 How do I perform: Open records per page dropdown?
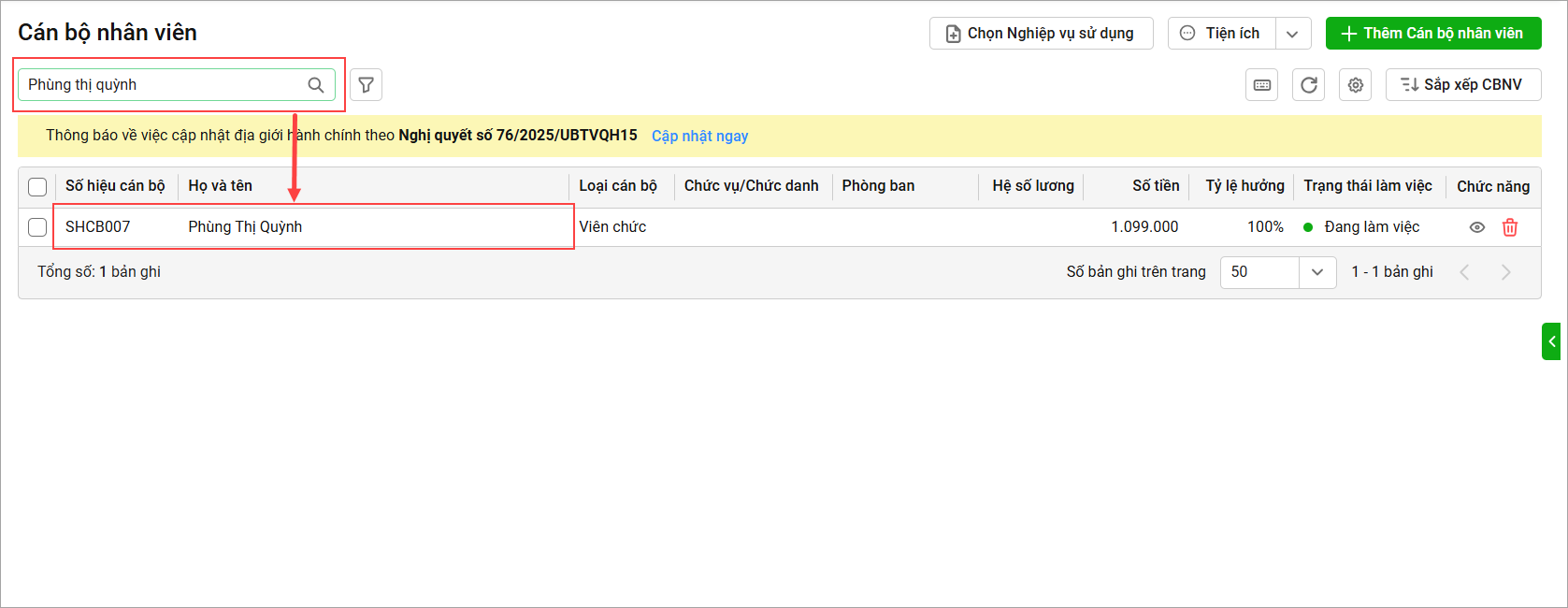pyautogui.click(x=1317, y=272)
